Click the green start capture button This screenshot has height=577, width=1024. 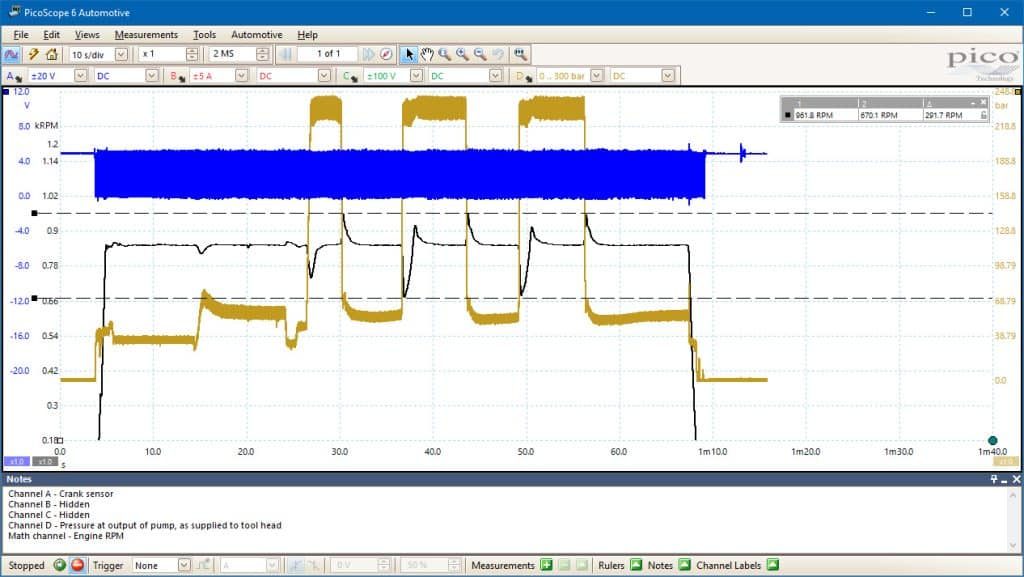pyautogui.click(x=59, y=565)
